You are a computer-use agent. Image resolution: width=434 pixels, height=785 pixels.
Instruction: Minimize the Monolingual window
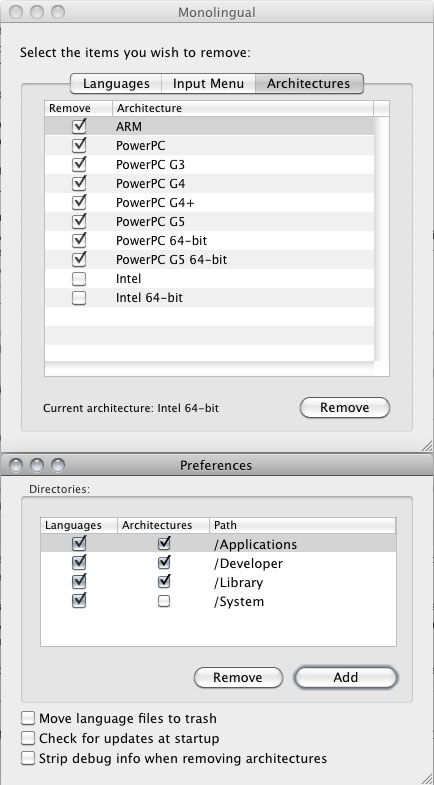pos(37,12)
